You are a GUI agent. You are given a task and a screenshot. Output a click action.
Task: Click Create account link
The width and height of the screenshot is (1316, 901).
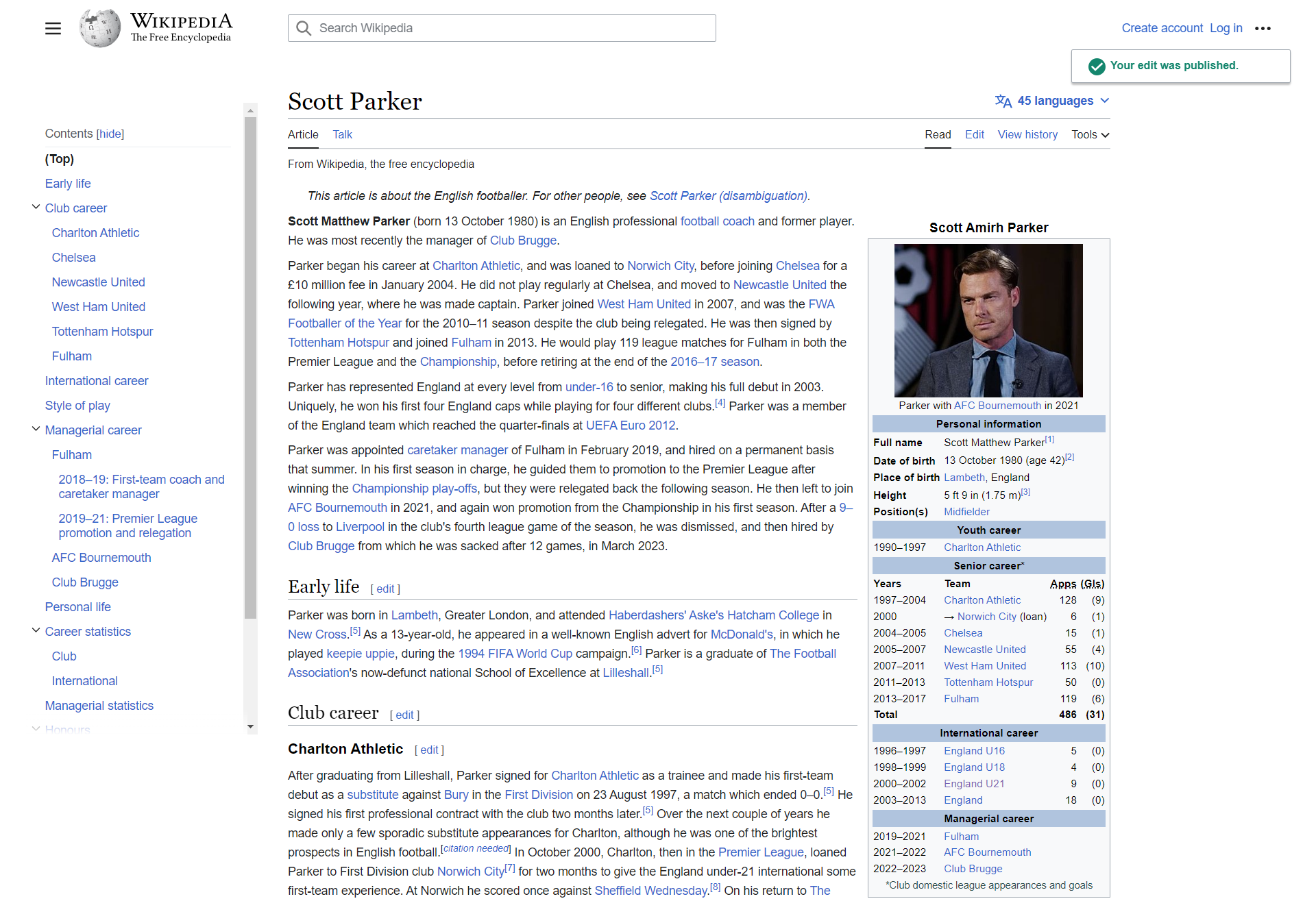[x=1162, y=28]
